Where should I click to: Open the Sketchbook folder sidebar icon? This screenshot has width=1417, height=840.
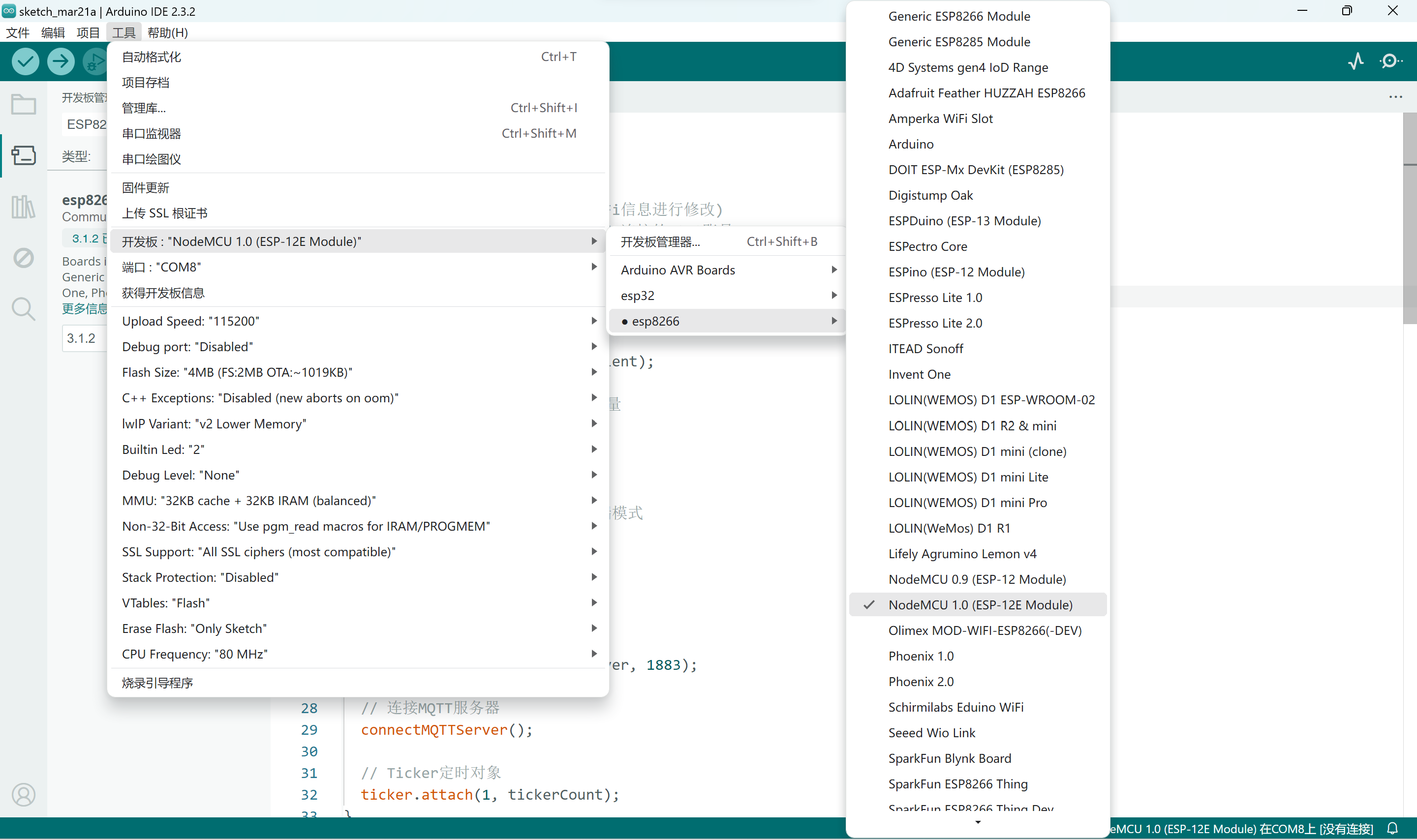(23, 104)
